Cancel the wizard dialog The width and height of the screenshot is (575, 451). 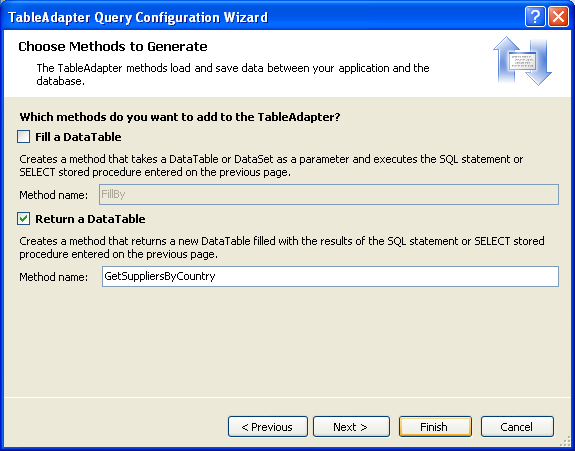pos(517,427)
